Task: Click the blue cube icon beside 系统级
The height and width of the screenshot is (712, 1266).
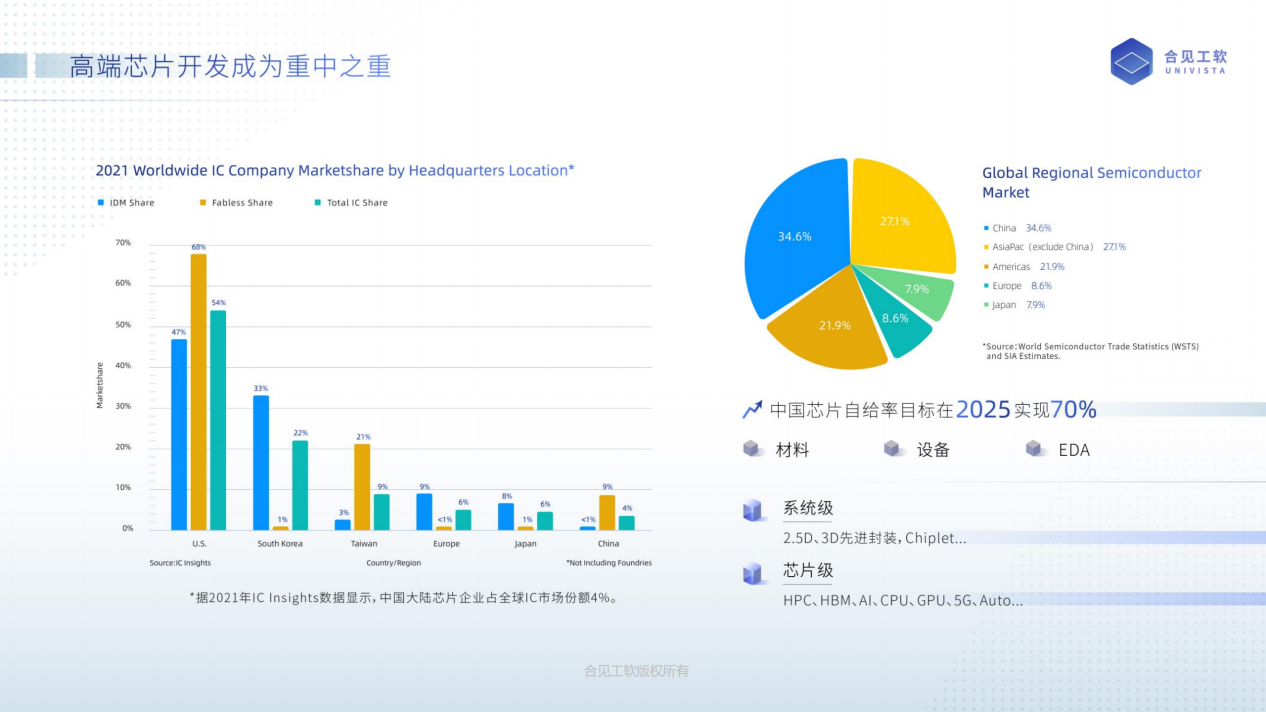Action: (x=753, y=511)
